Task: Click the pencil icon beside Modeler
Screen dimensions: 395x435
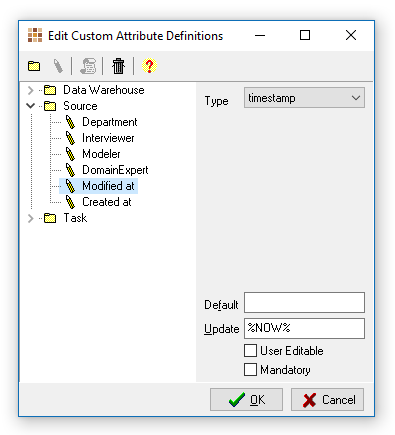Action: tap(70, 154)
